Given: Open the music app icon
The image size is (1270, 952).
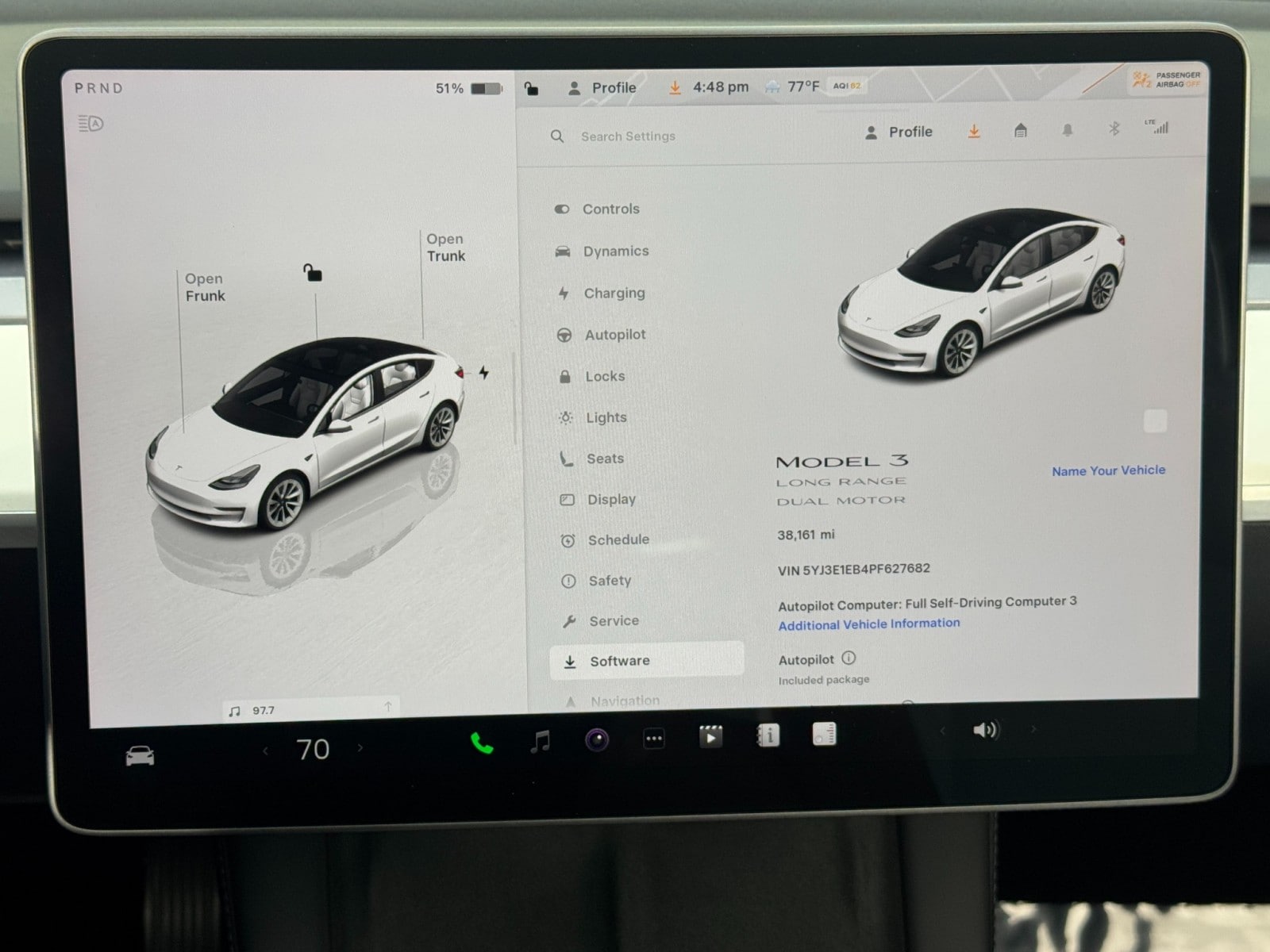Looking at the screenshot, I should point(540,742).
